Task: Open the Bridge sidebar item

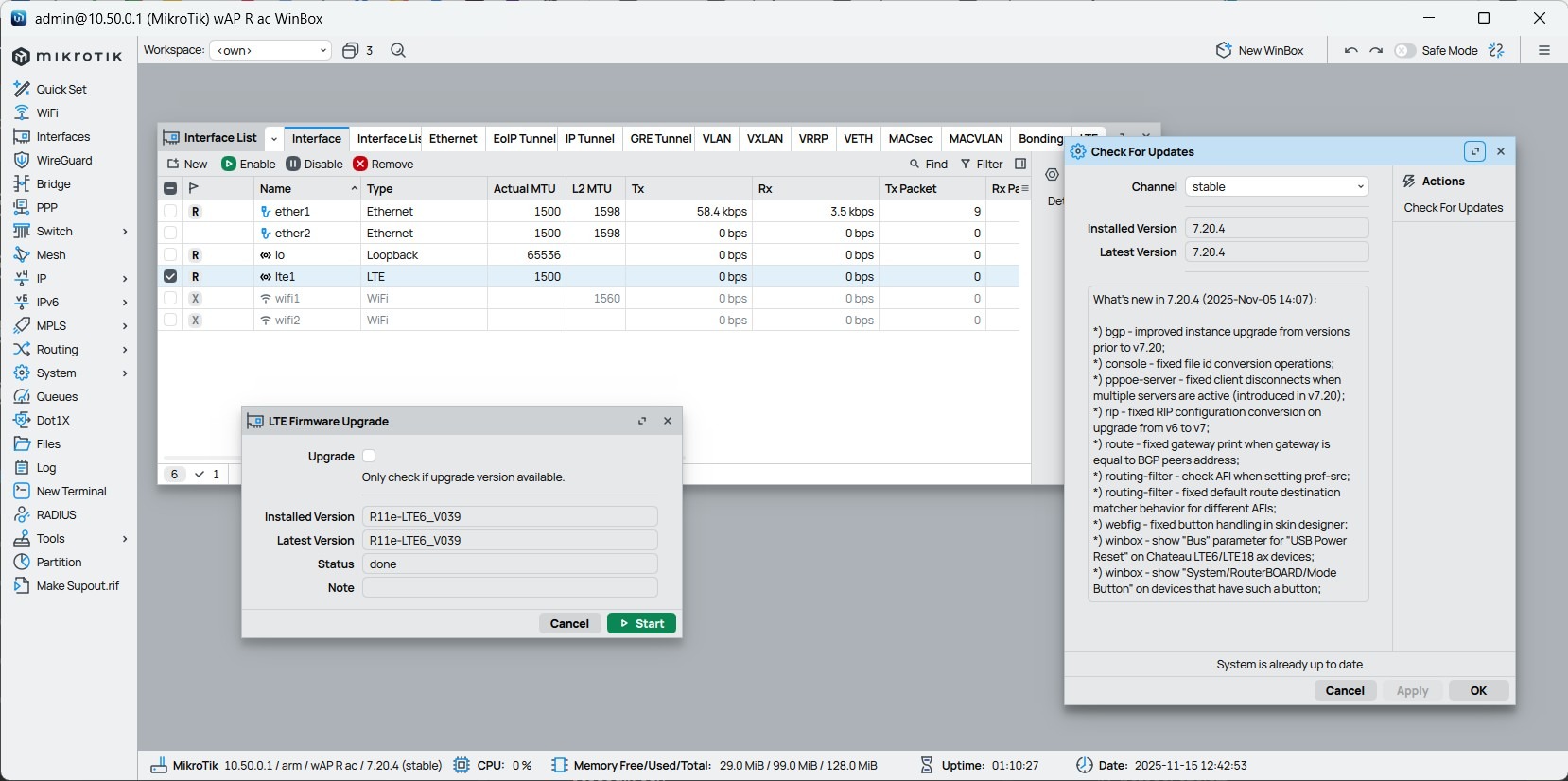Action: point(53,183)
